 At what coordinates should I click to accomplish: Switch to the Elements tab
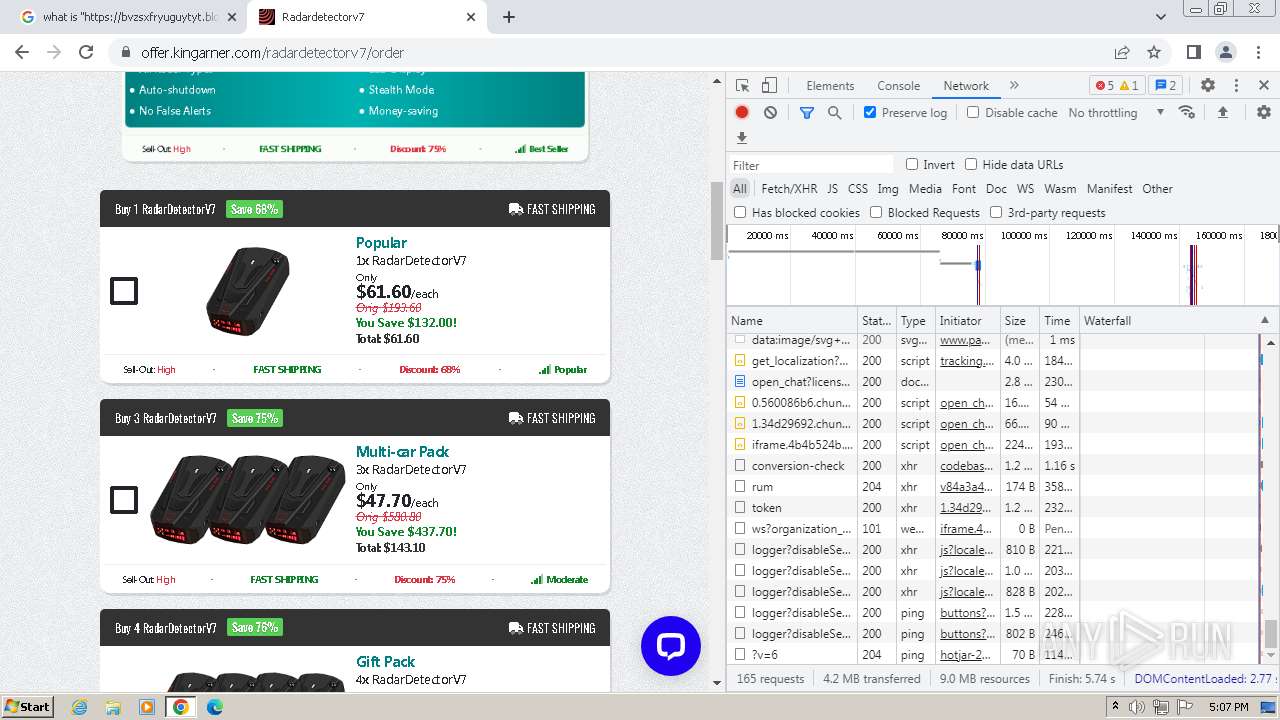pyautogui.click(x=830, y=86)
